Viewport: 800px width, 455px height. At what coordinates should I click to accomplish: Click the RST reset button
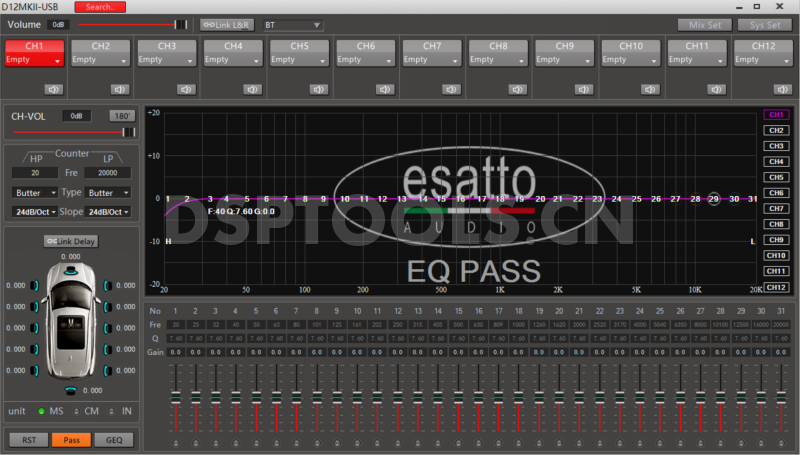(x=29, y=440)
